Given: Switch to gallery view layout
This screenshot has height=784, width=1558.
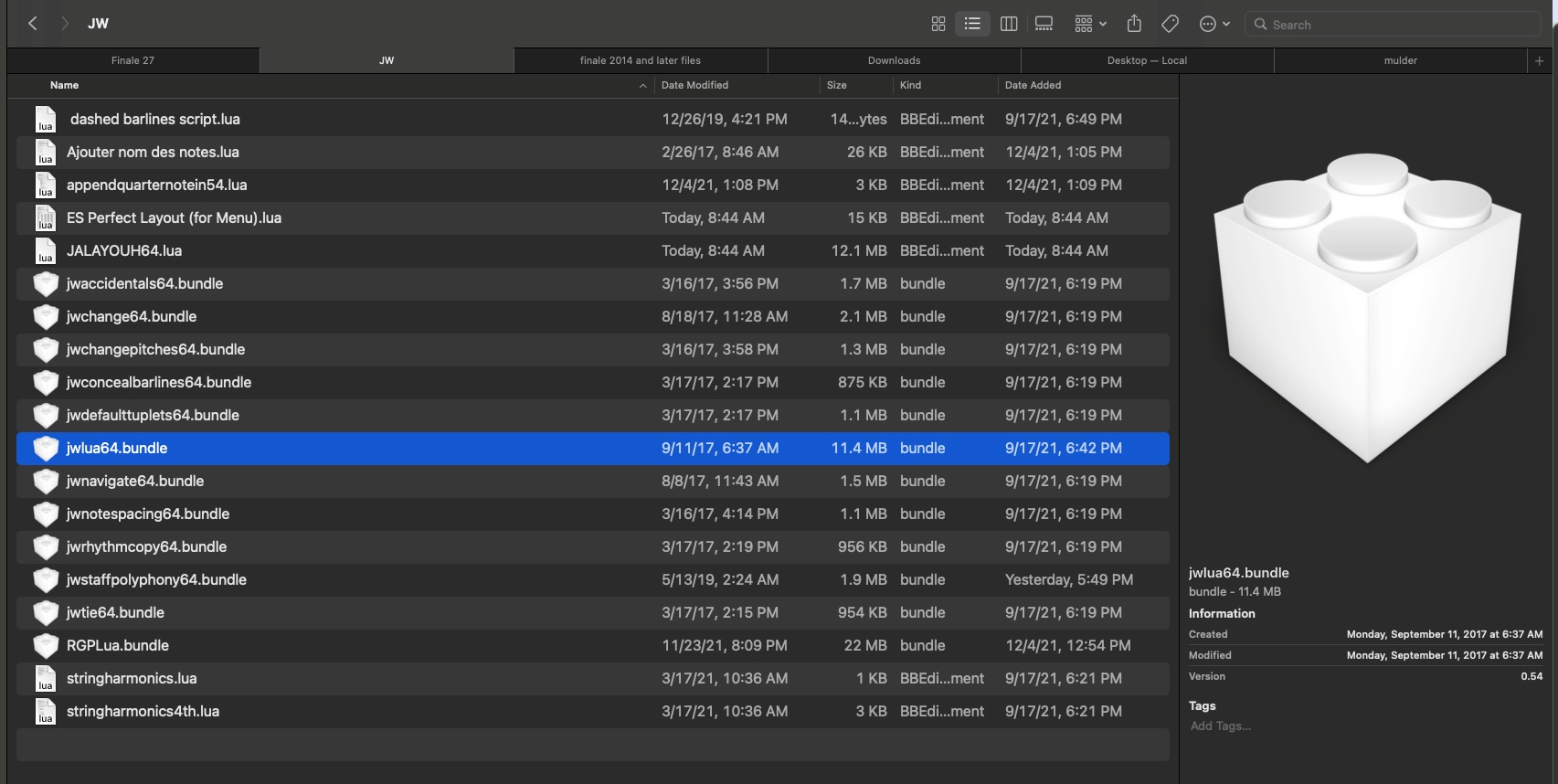Looking at the screenshot, I should pos(1044,25).
